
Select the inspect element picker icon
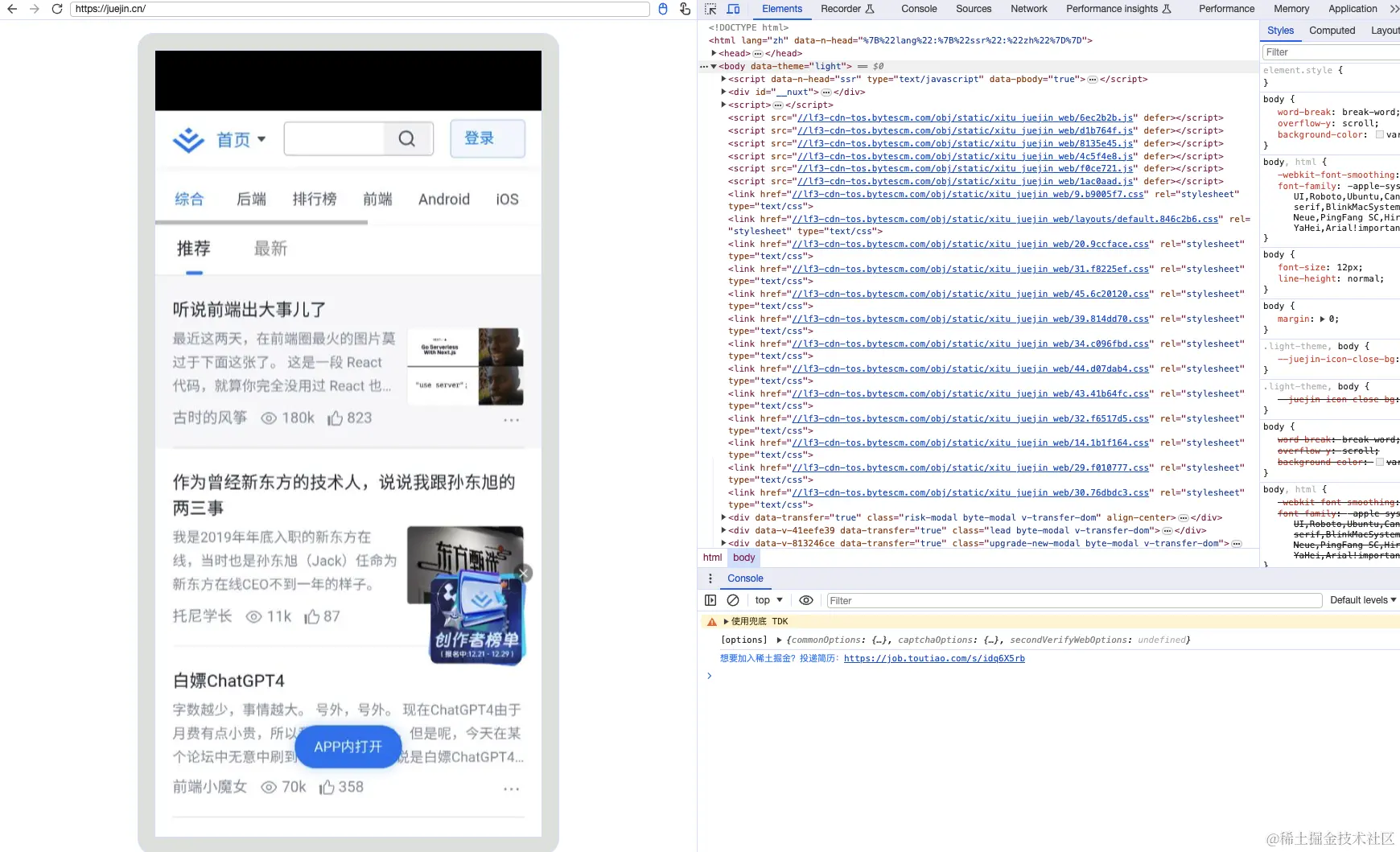[x=710, y=9]
